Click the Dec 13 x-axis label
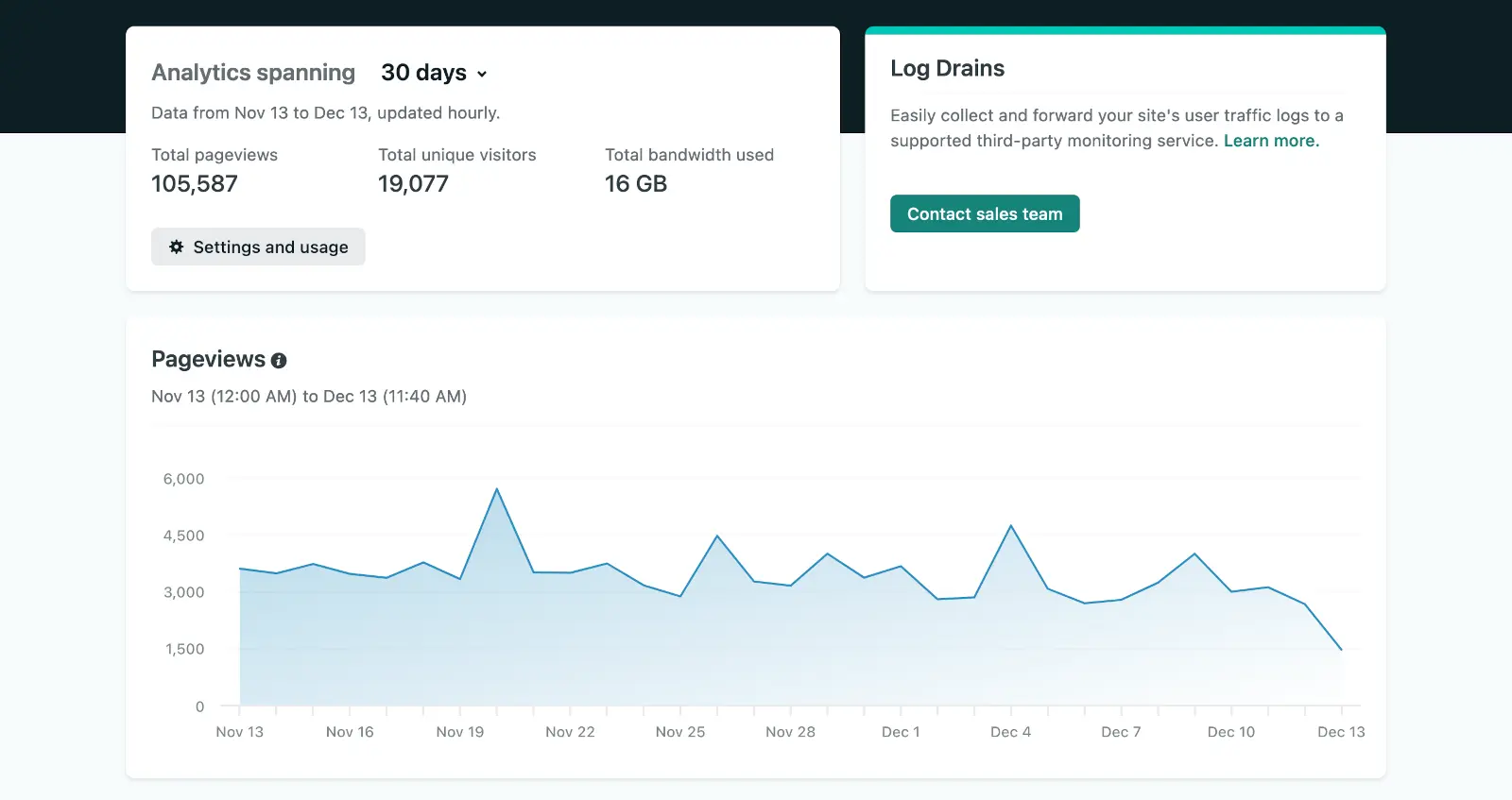Image resolution: width=1512 pixels, height=800 pixels. coord(1341,732)
